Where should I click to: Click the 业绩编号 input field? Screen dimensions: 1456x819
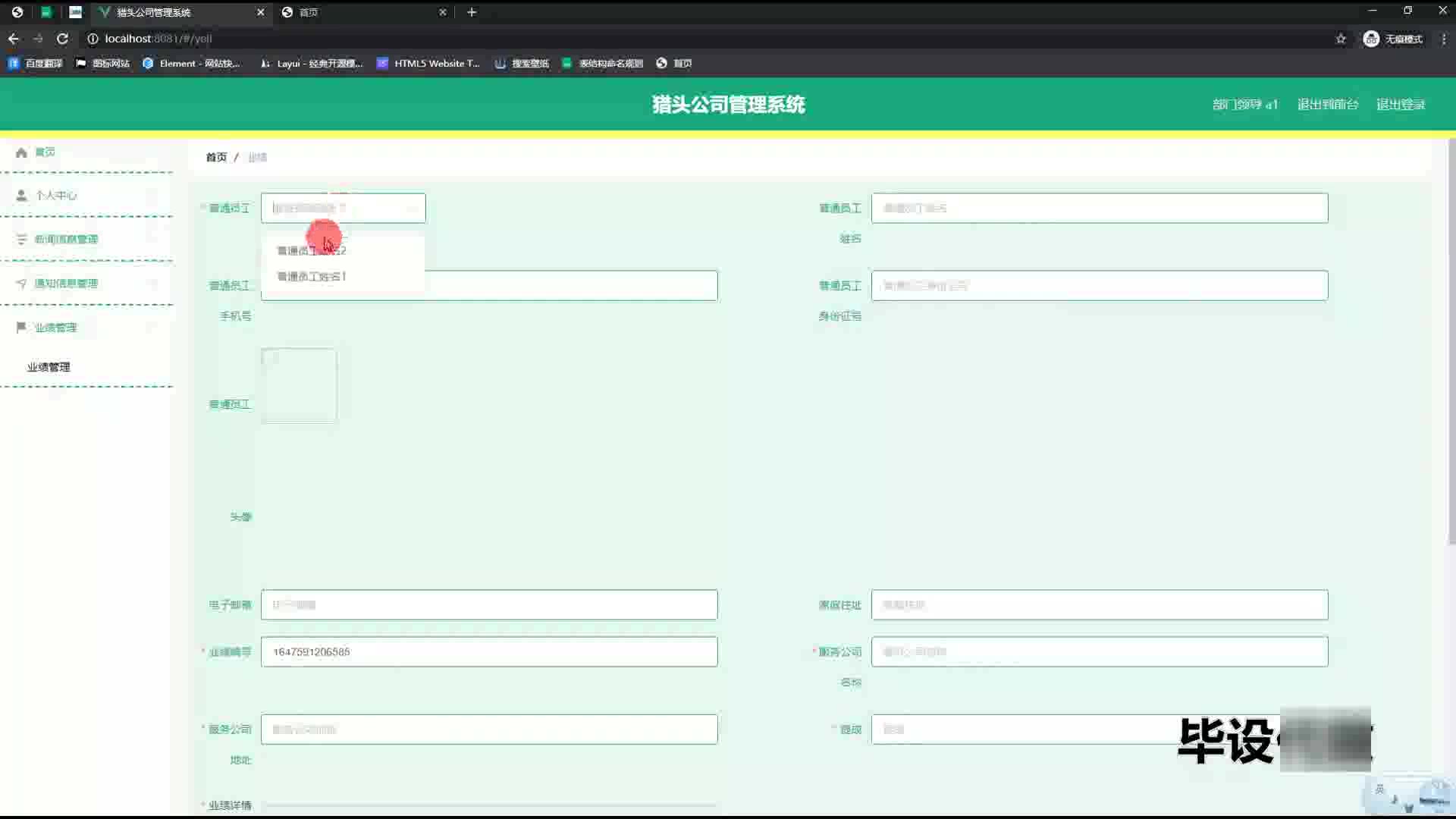489,652
